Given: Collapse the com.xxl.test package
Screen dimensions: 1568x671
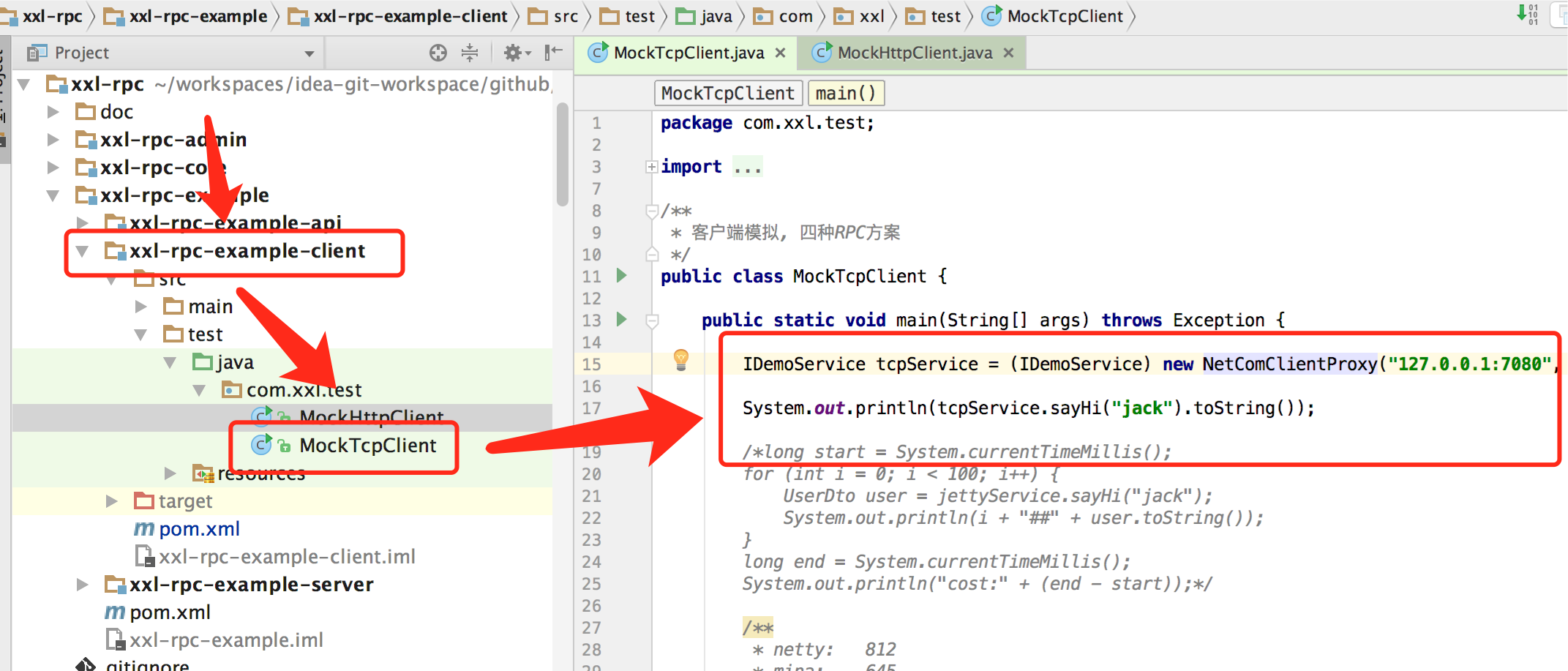Looking at the screenshot, I should tap(199, 390).
